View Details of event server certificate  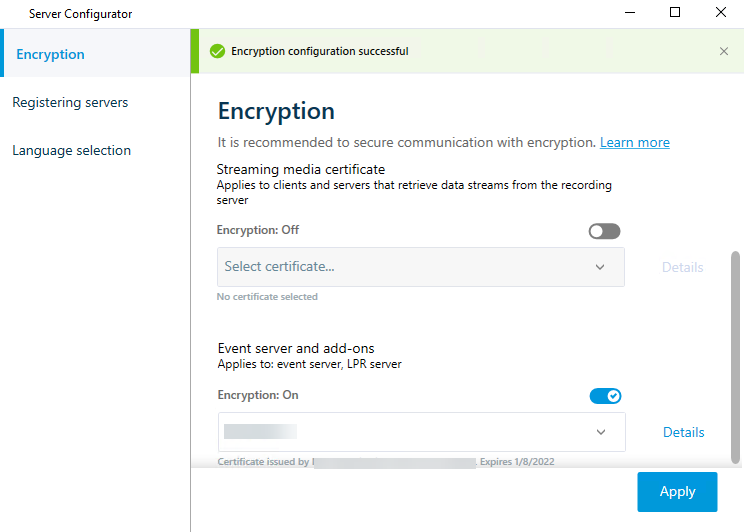683,432
